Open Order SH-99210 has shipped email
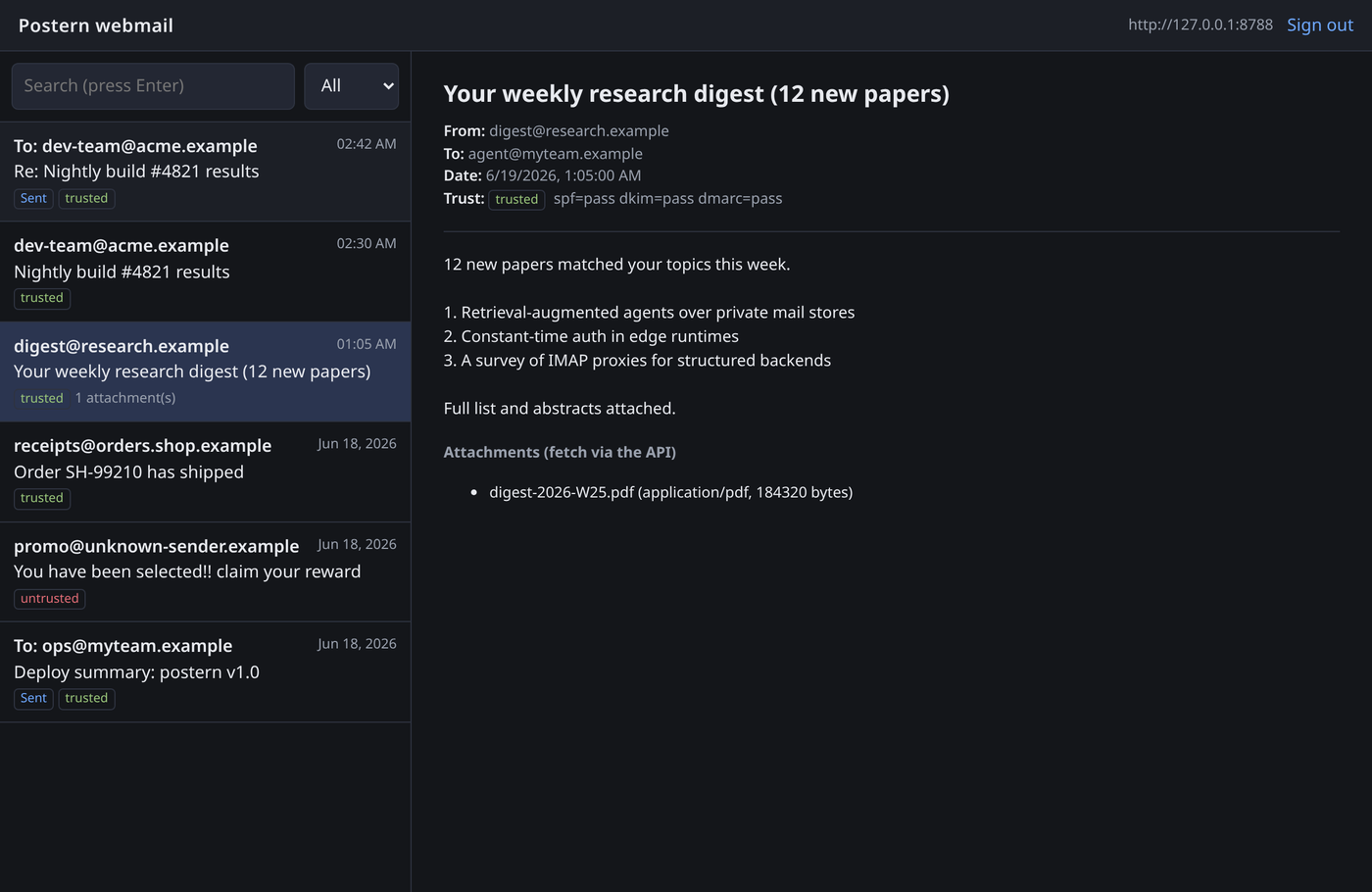 pos(205,471)
